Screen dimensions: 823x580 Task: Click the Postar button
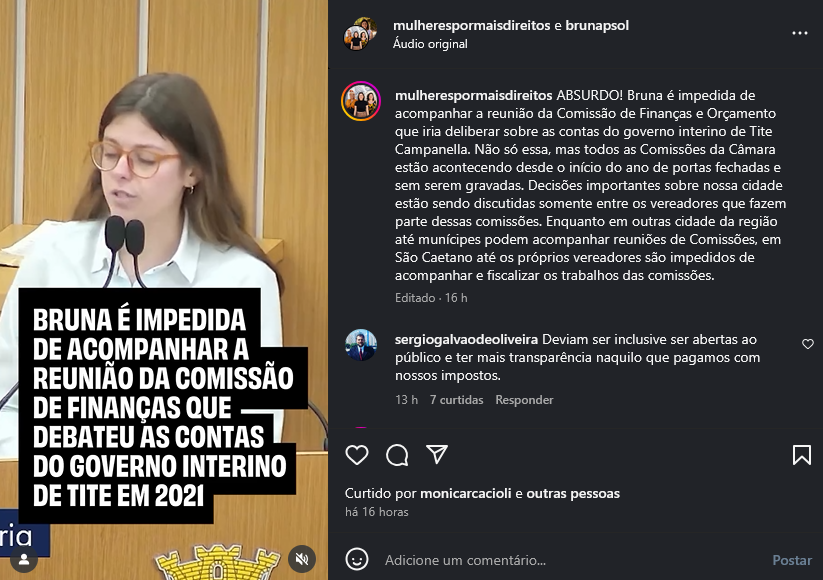(792, 560)
